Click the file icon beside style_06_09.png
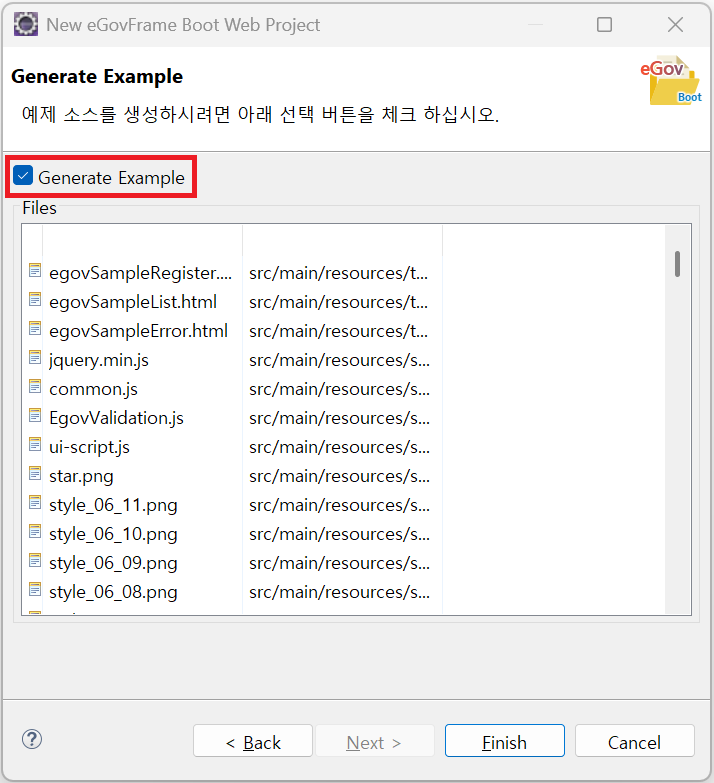714x783 pixels. tap(35, 560)
